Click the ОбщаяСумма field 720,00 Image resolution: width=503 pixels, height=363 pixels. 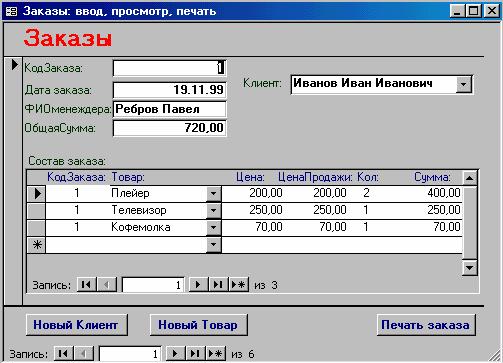point(169,128)
